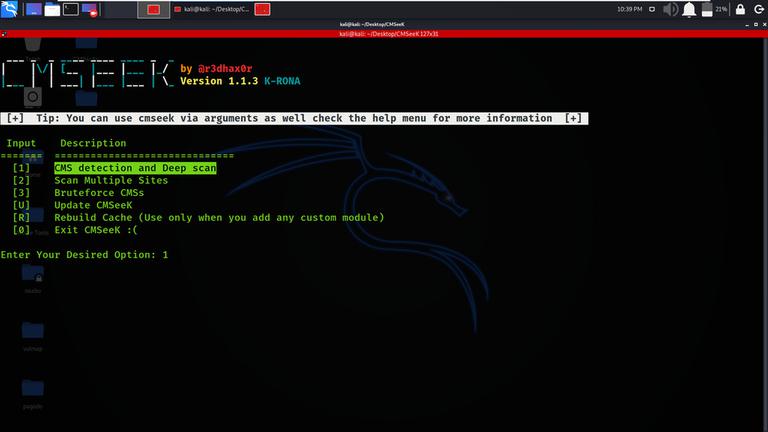Click the Input column header
The width and height of the screenshot is (768, 432).
point(21,143)
